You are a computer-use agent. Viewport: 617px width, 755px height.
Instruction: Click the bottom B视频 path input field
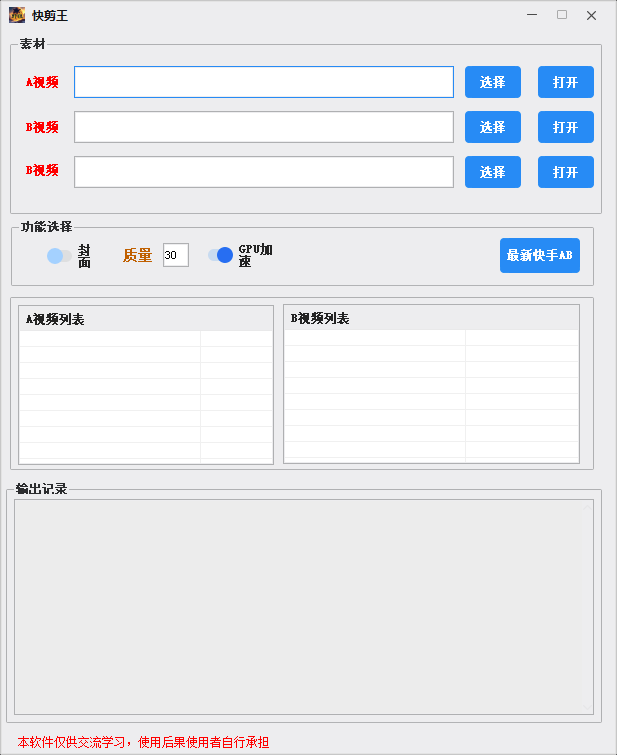point(263,172)
